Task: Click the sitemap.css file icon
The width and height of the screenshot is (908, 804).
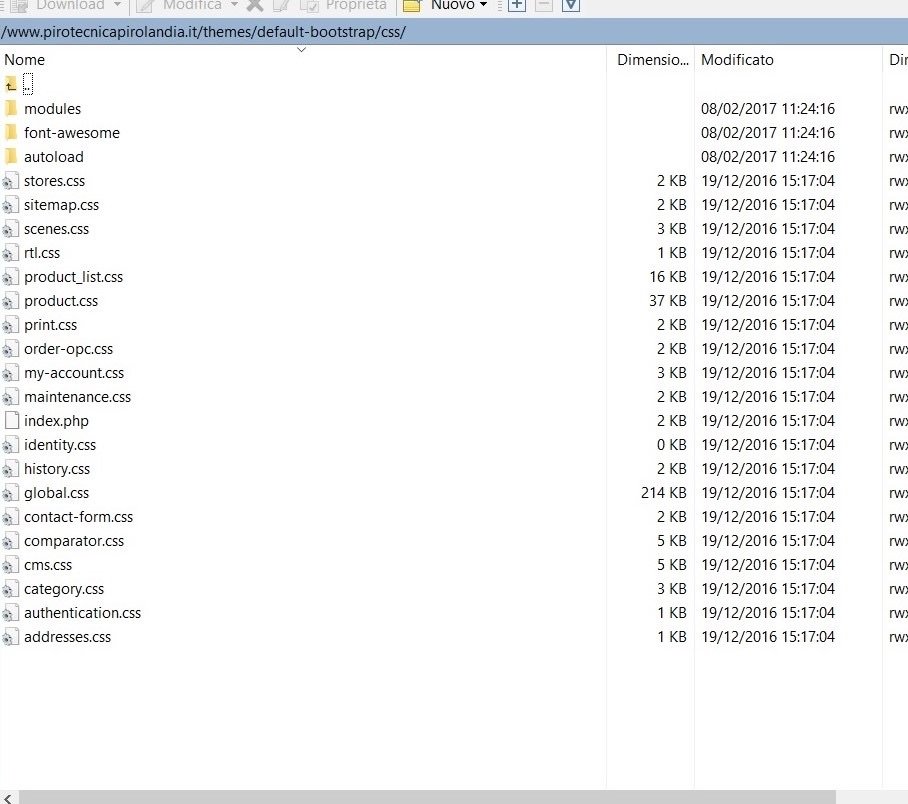Action: pos(10,204)
